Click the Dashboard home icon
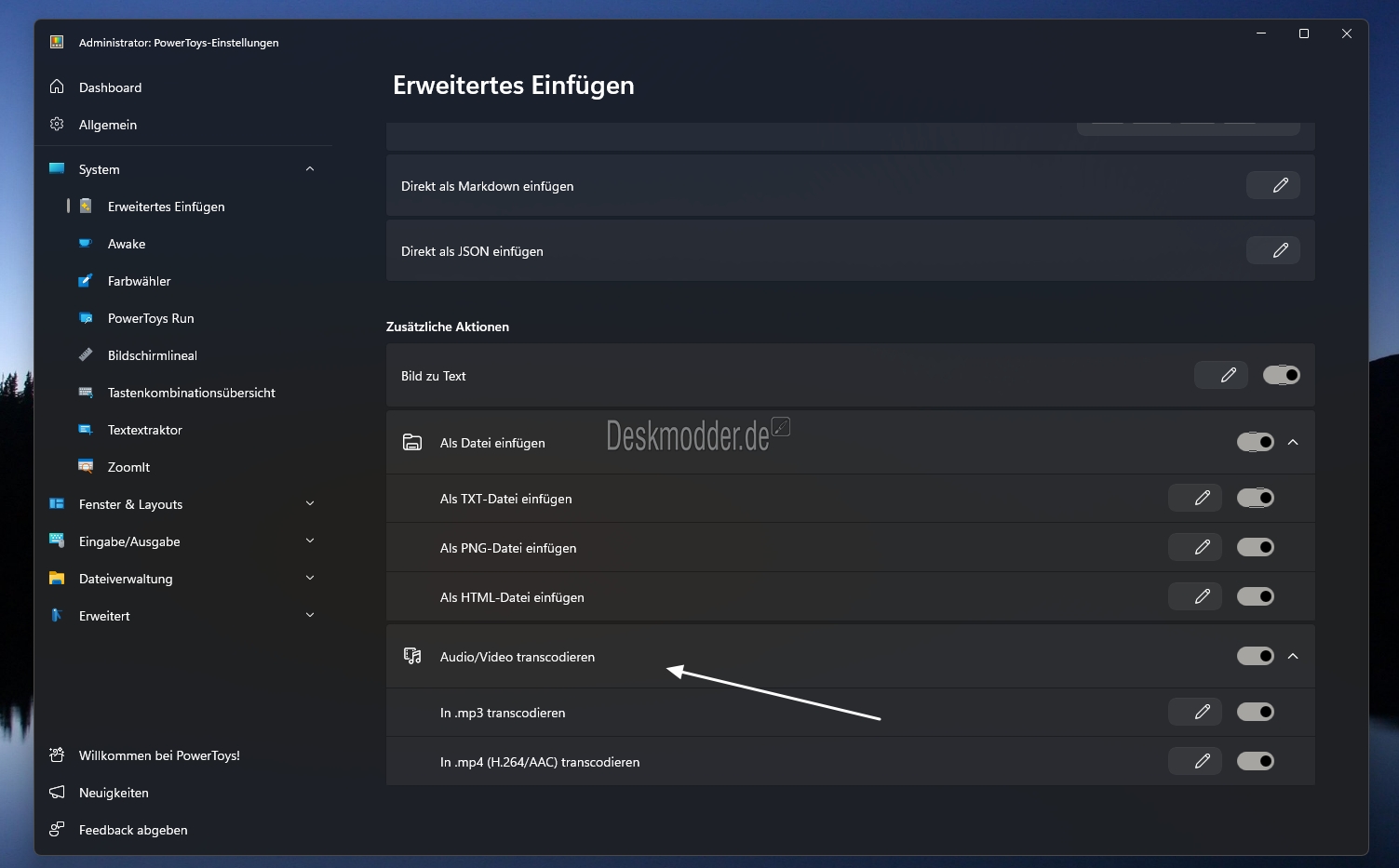Viewport: 1399px width, 868px height. 57,87
